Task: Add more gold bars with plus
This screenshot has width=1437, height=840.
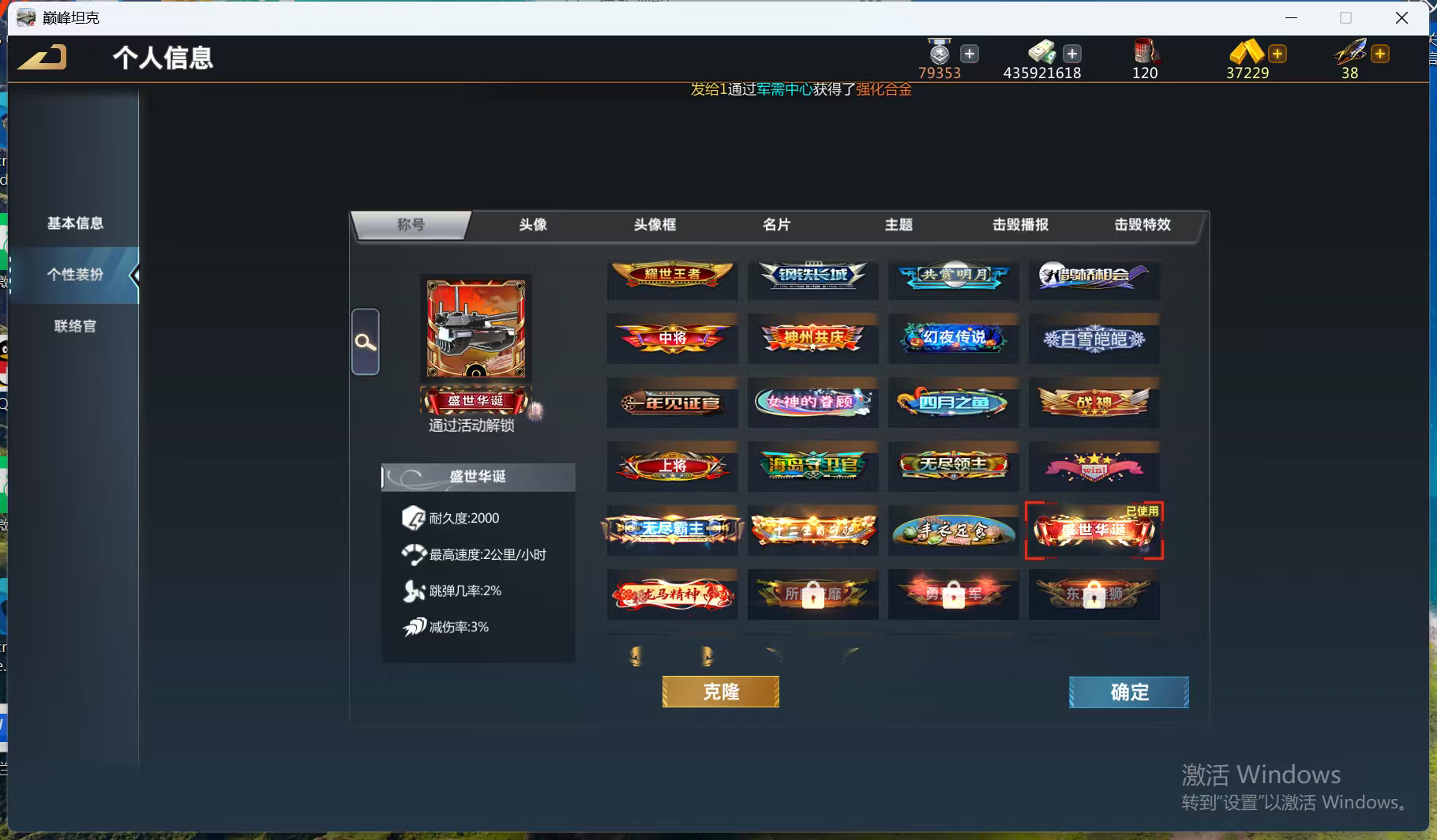Action: [x=1278, y=54]
